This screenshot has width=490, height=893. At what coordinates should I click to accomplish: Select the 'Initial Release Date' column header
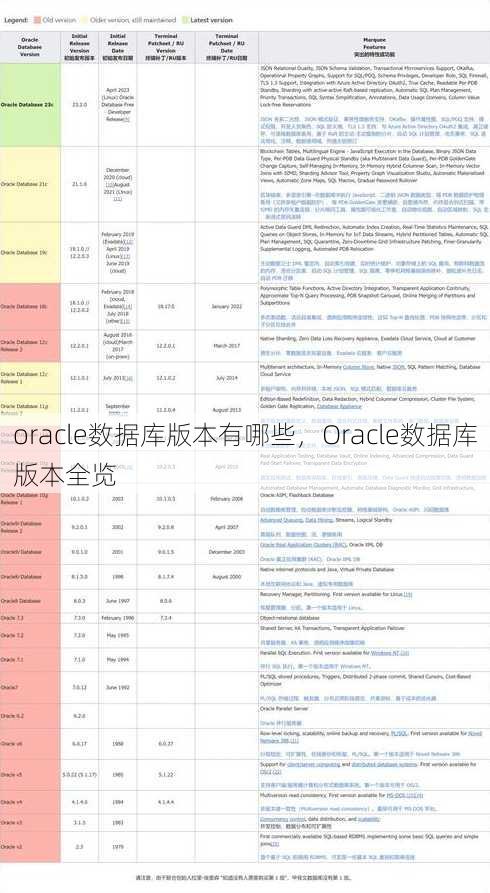pyautogui.click(x=117, y=47)
